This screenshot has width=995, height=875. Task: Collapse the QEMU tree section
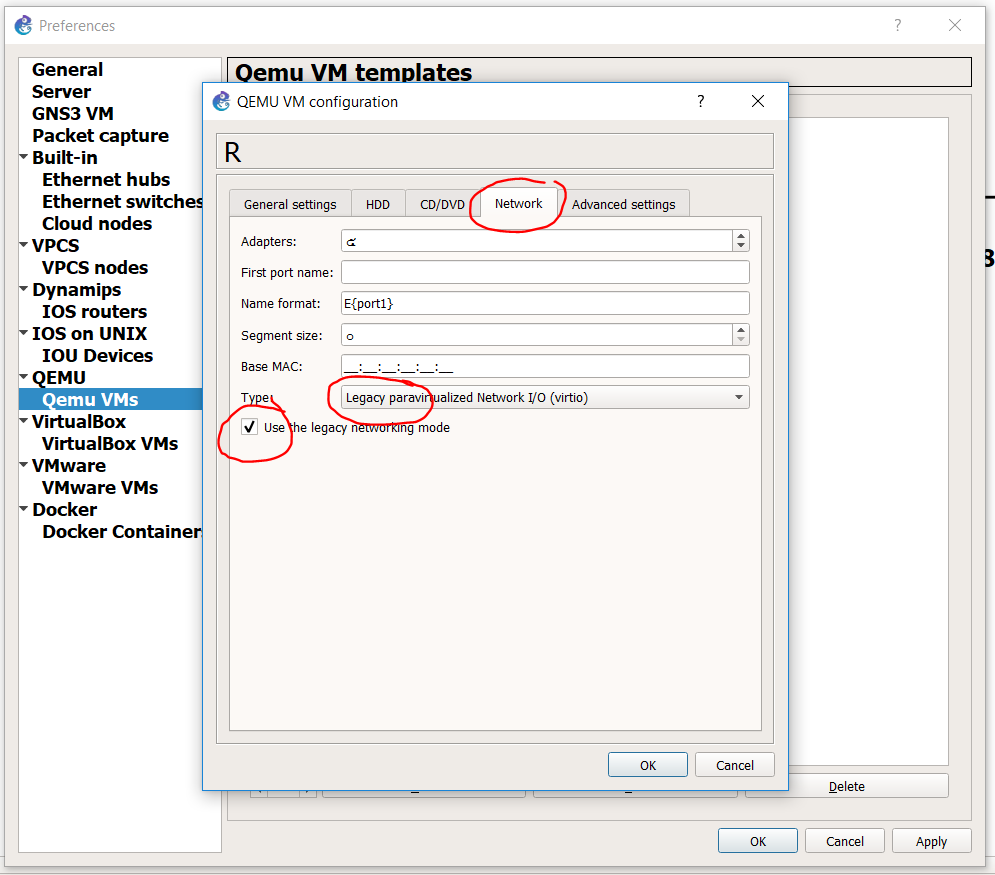point(23,376)
